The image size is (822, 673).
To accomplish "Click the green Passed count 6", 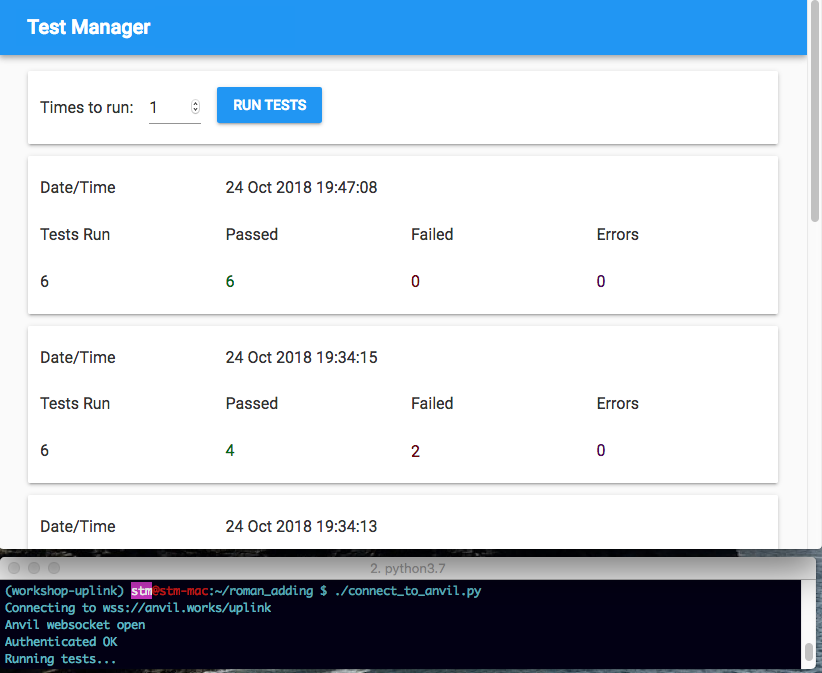I will [x=230, y=282].
